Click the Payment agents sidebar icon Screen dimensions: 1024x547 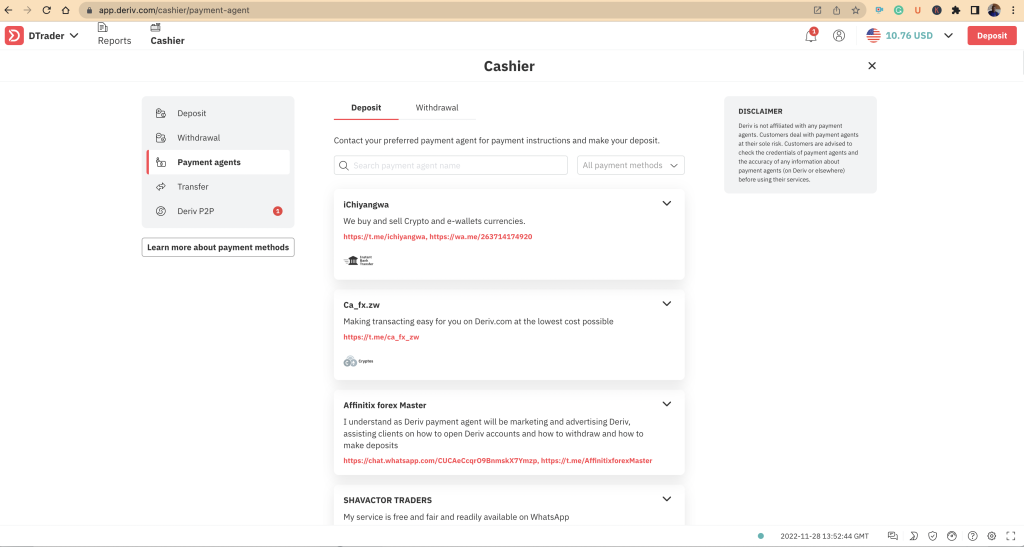click(161, 162)
